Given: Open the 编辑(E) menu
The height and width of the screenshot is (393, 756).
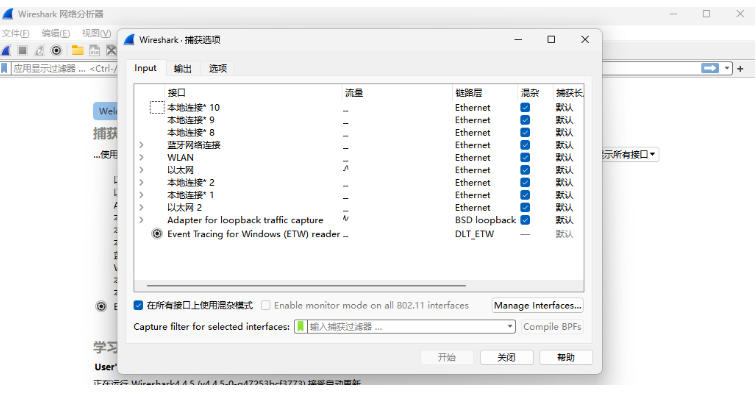Looking at the screenshot, I should tap(55, 33).
